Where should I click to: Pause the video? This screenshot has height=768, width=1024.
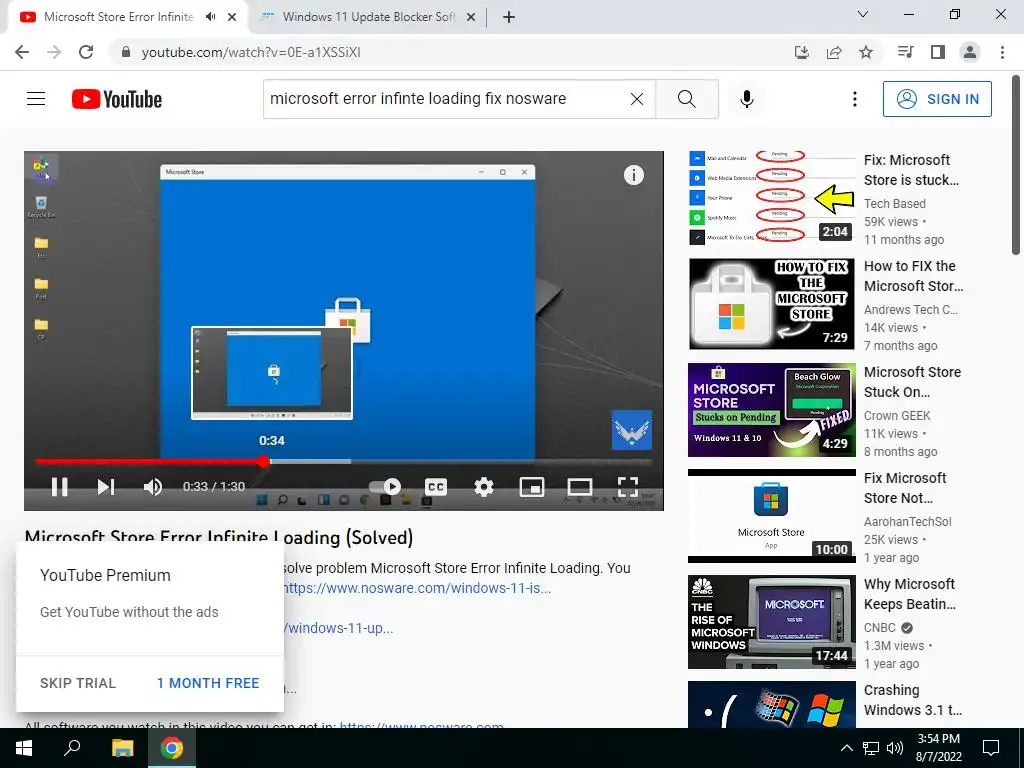59,487
